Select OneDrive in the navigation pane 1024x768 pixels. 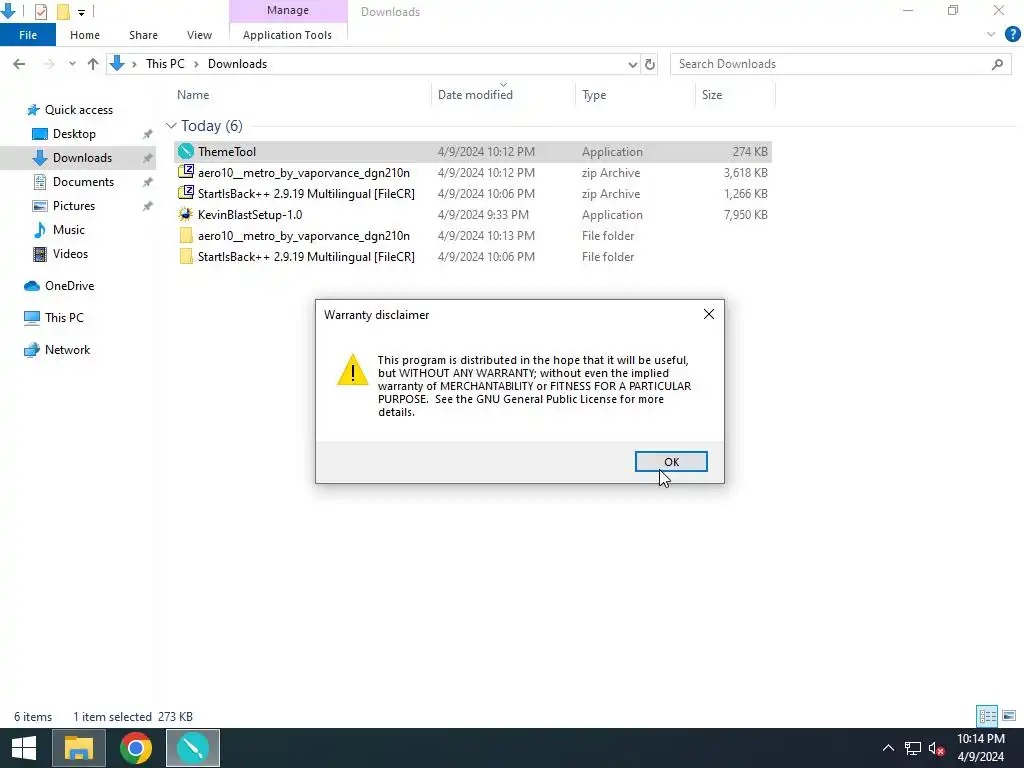69,286
